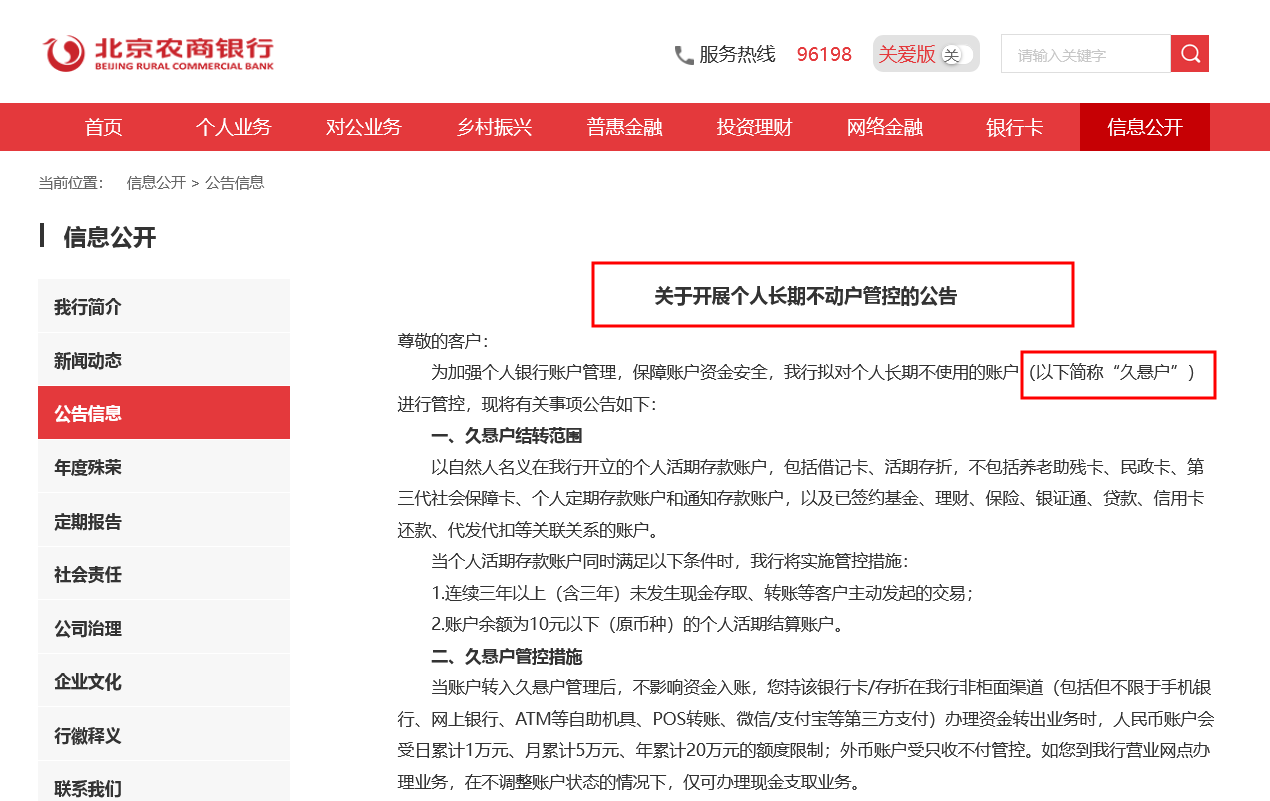Click the phone handset icon beside 服务热线

[685, 55]
